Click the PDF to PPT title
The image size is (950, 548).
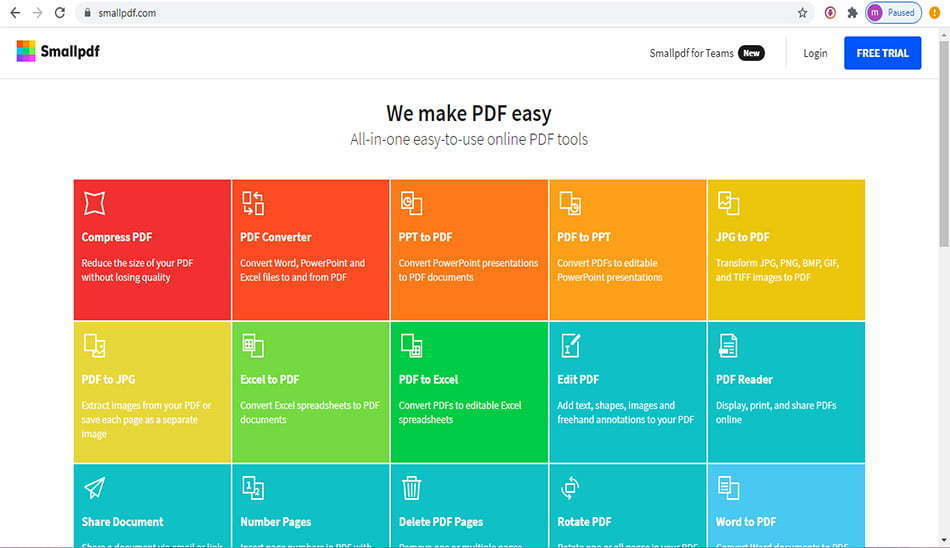click(584, 237)
